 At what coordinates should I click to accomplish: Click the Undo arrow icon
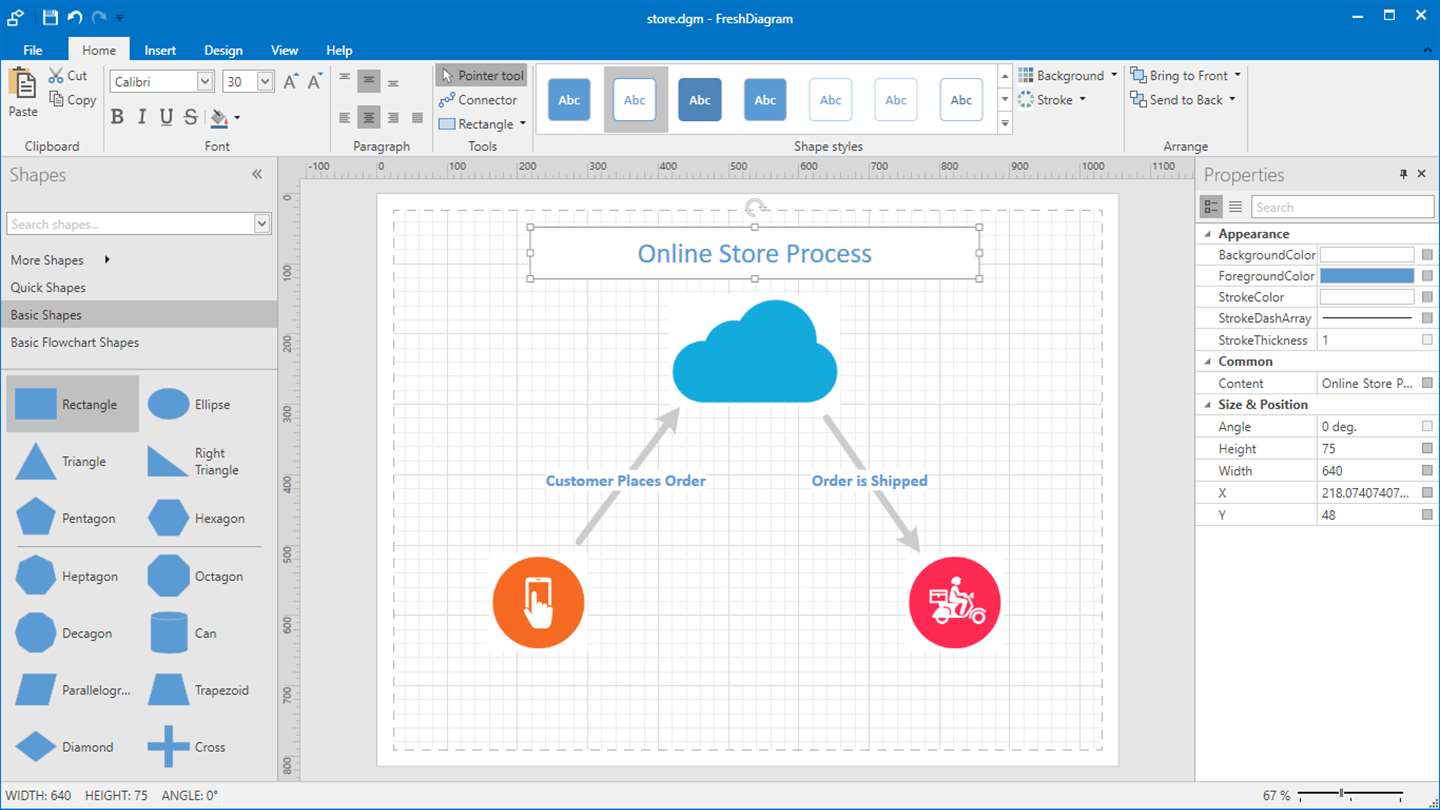pos(75,17)
